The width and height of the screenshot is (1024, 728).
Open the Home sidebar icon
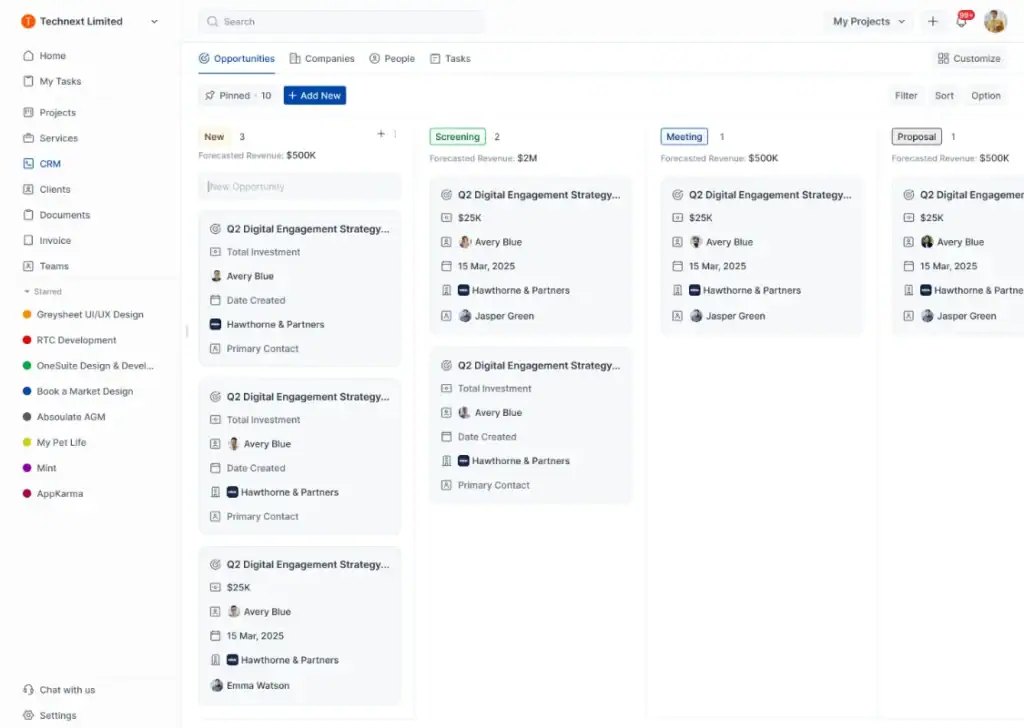(x=28, y=55)
